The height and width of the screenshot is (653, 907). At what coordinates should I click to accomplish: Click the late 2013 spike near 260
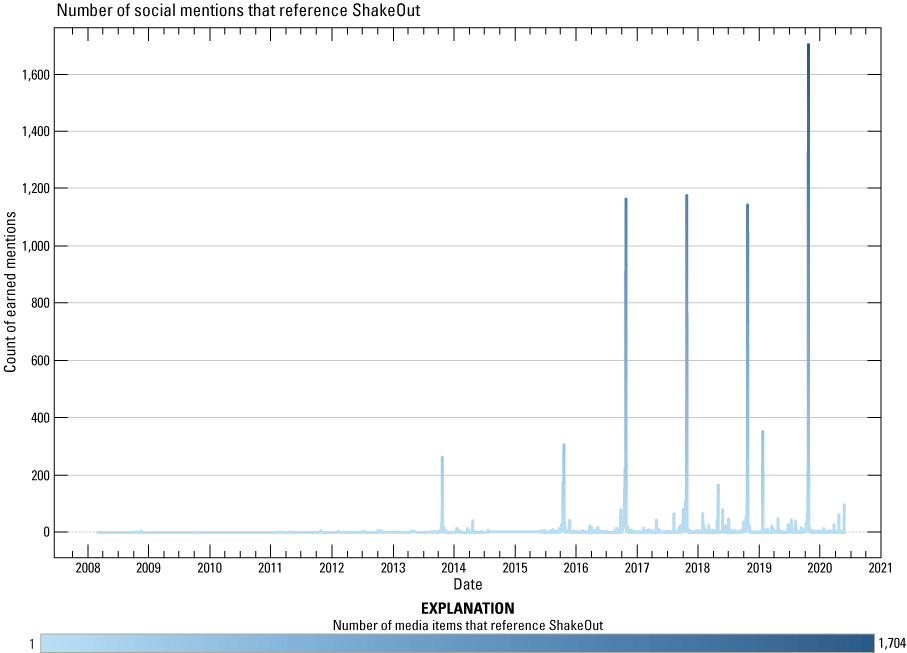point(442,458)
